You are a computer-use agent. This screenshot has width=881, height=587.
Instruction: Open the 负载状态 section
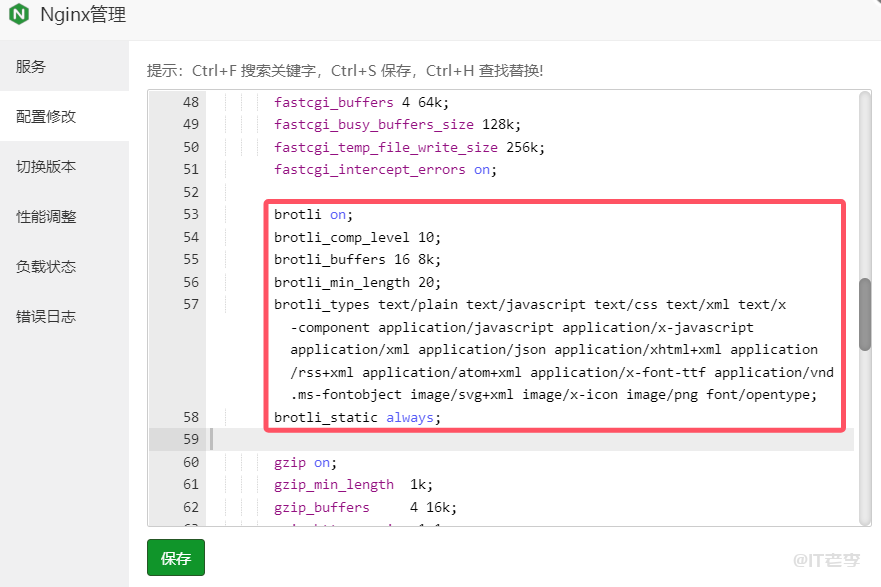tap(46, 266)
